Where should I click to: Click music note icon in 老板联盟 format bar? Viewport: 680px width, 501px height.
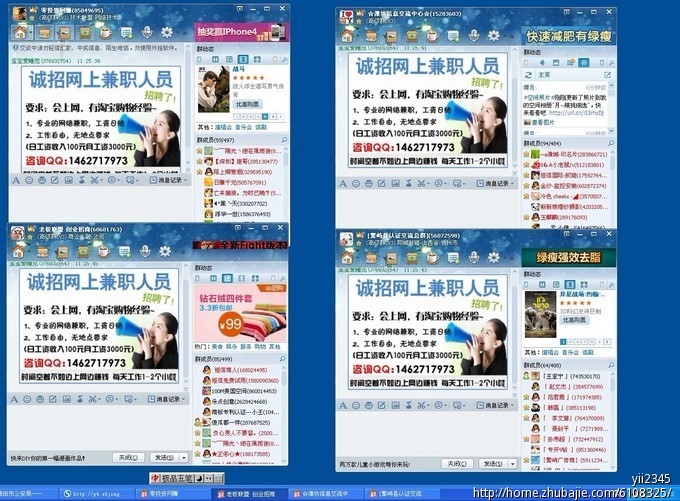80,399
